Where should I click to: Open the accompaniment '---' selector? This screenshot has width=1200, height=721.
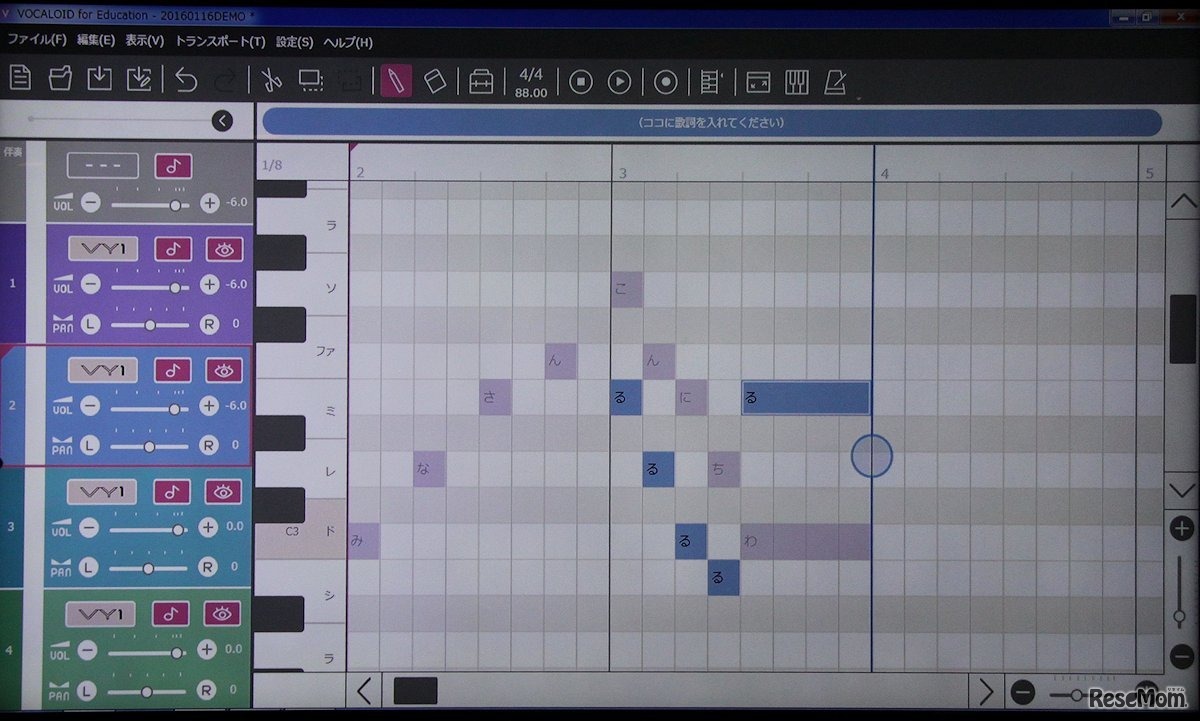coord(102,166)
